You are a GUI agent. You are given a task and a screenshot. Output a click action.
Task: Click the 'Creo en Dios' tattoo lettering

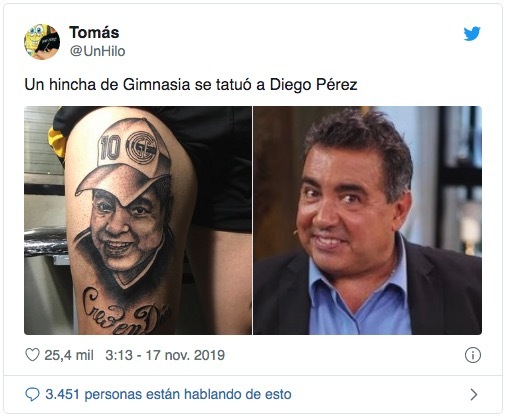click(x=127, y=312)
